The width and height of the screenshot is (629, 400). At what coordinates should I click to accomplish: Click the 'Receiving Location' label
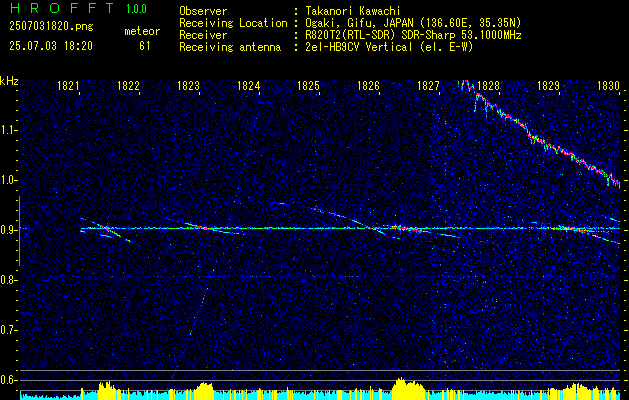pos(233,23)
